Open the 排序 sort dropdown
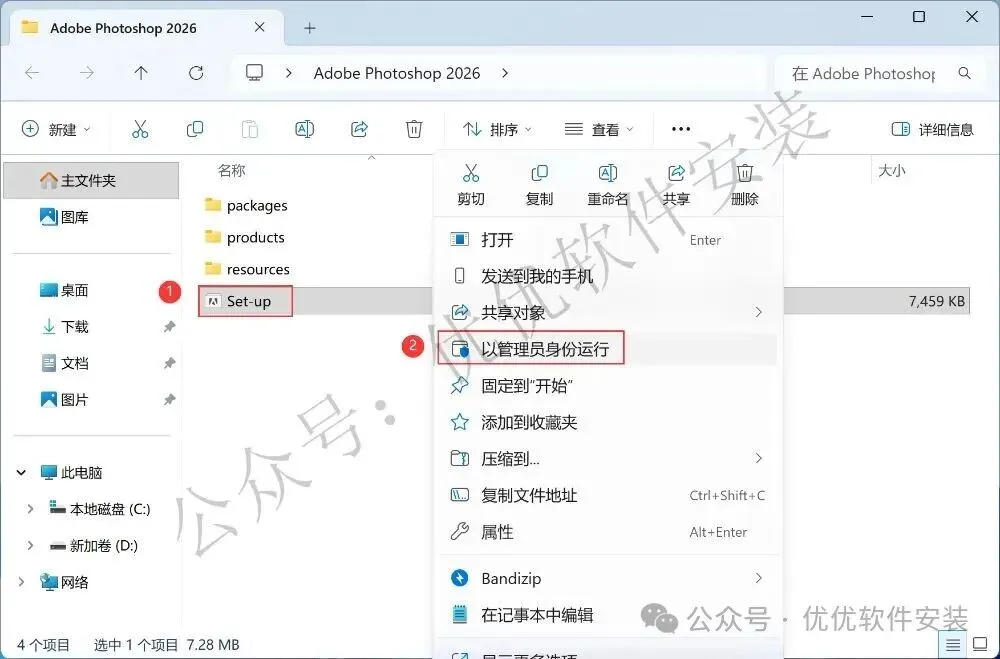This screenshot has width=1000, height=659. coord(497,130)
